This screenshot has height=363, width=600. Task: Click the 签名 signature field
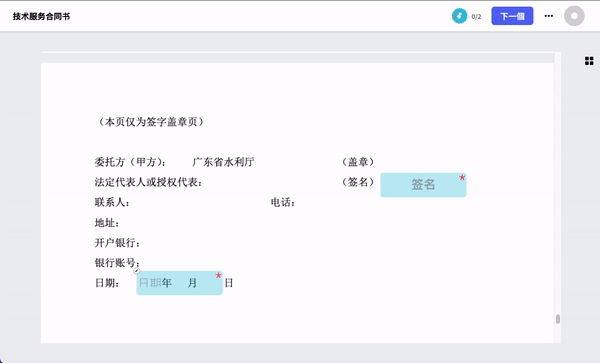pos(423,185)
